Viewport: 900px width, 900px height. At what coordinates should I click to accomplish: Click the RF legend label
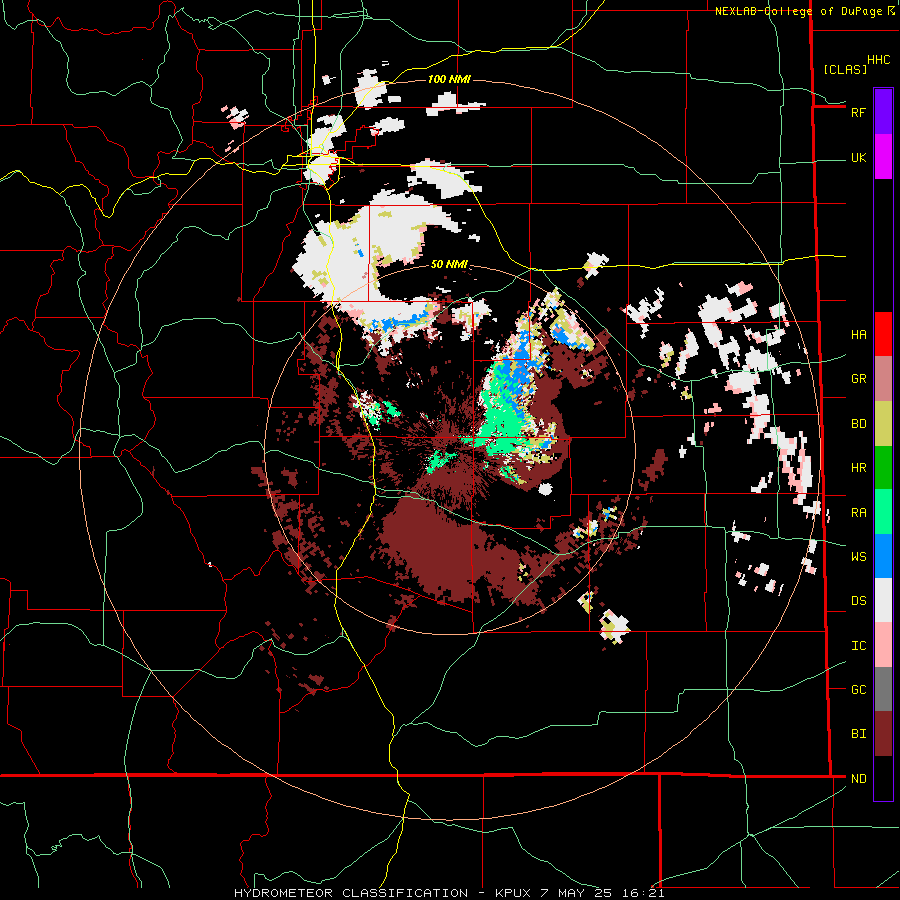pyautogui.click(x=858, y=112)
